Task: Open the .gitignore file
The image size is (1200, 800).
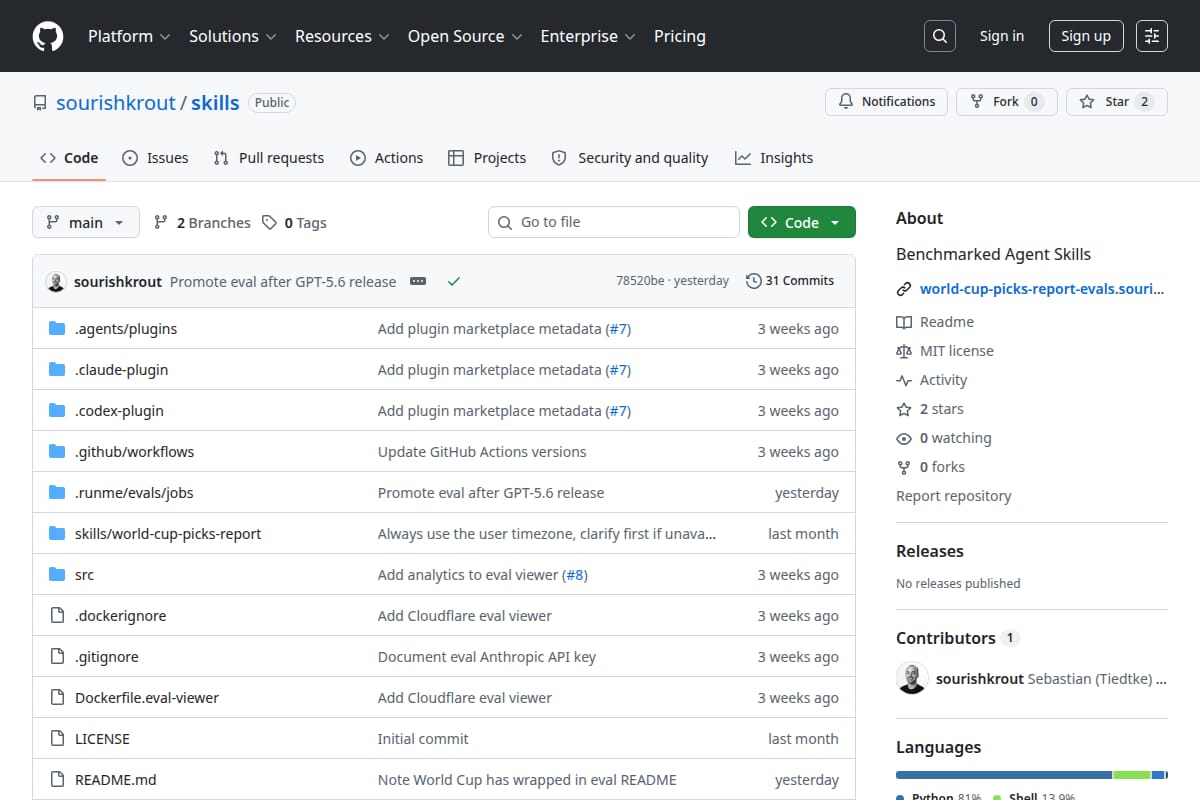Action: [x=107, y=657]
